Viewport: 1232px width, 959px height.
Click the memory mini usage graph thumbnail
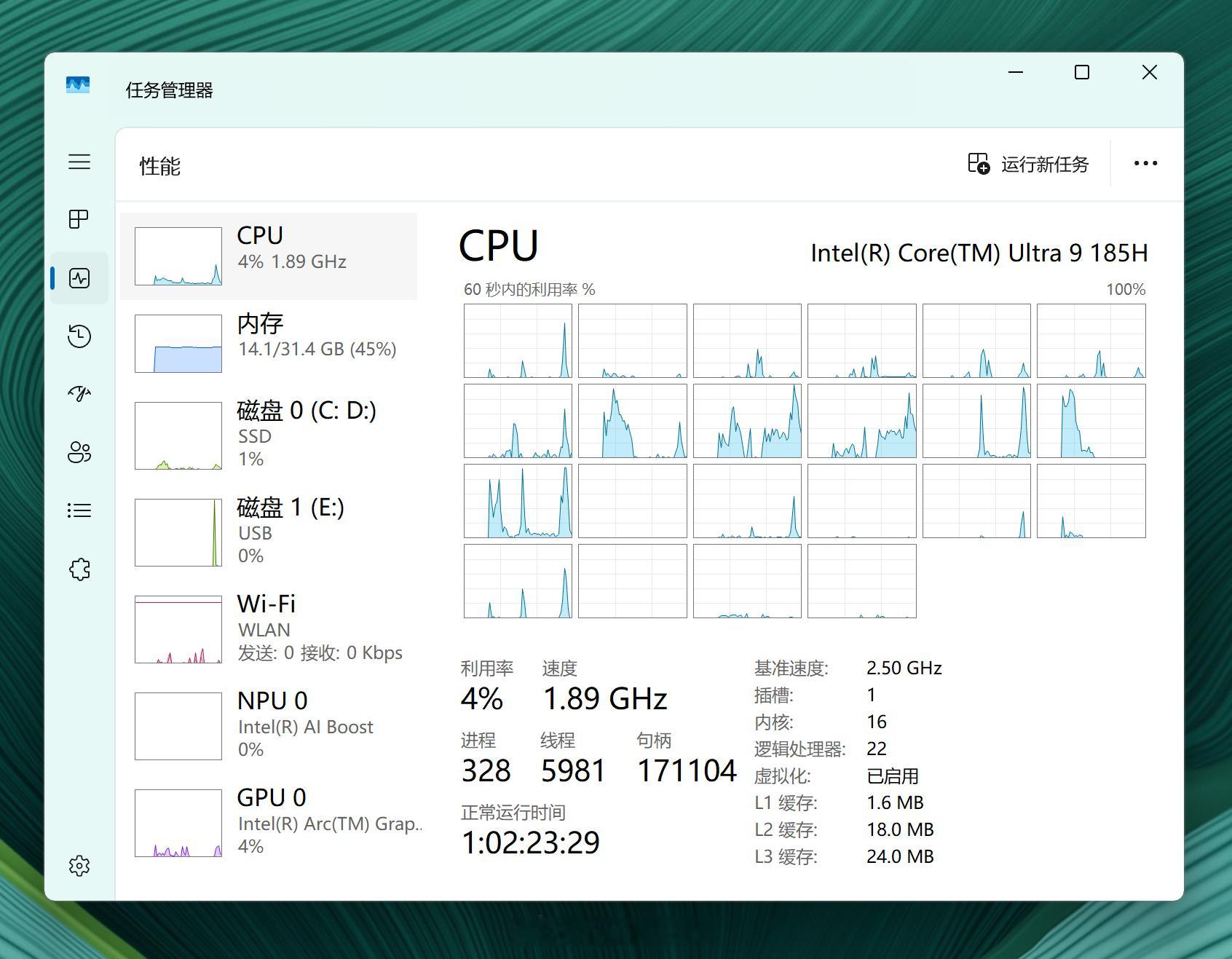tap(178, 343)
